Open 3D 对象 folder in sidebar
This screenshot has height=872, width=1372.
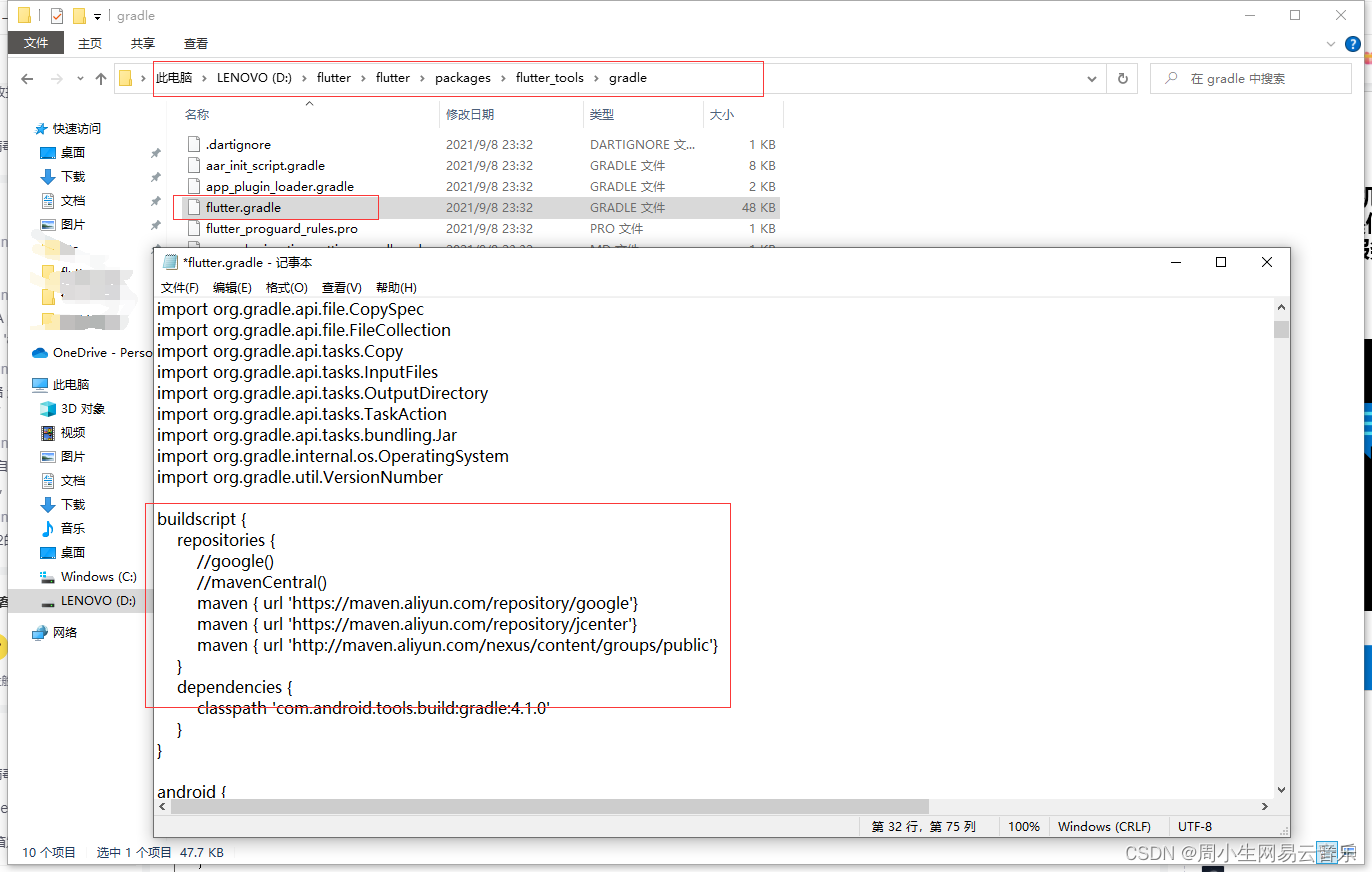[82, 409]
